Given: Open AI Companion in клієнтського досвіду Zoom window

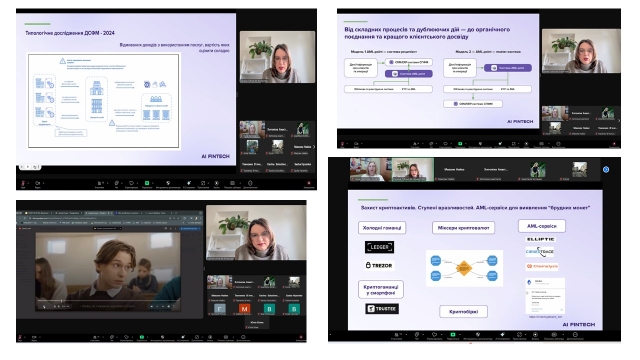Looking at the screenshot, I should [x=500, y=144].
